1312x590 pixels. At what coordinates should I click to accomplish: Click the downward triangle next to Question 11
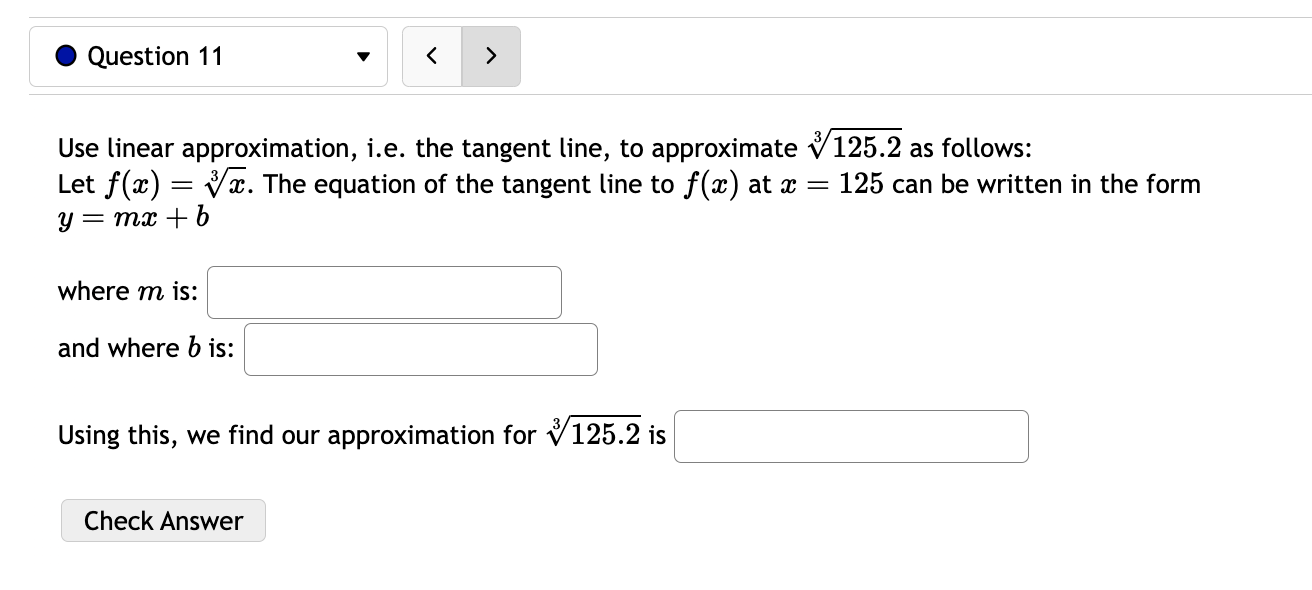363,57
